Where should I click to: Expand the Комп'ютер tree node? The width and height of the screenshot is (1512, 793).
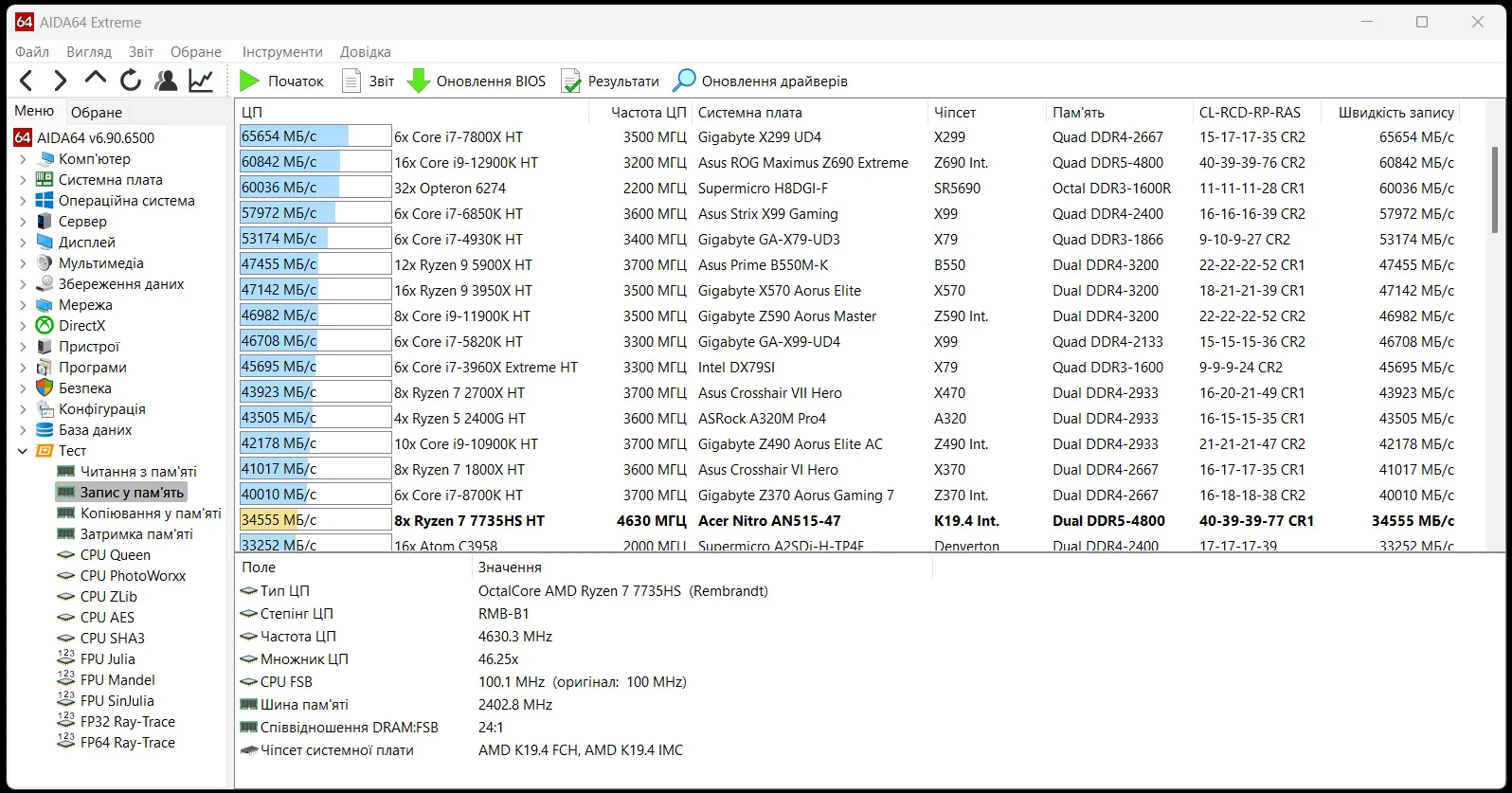23,159
